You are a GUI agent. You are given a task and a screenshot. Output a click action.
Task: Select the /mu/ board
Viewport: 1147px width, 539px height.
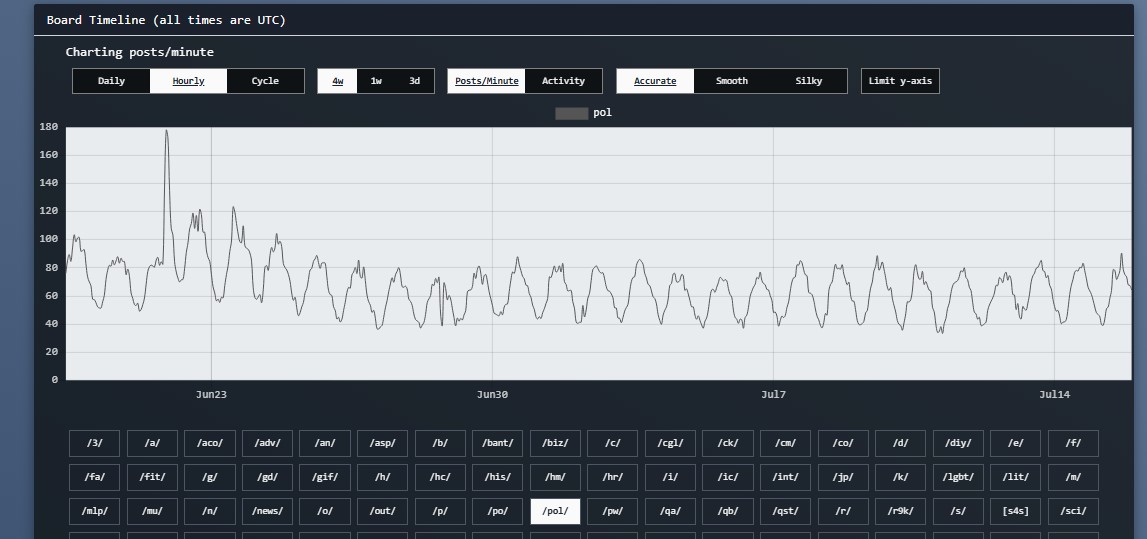tap(152, 511)
